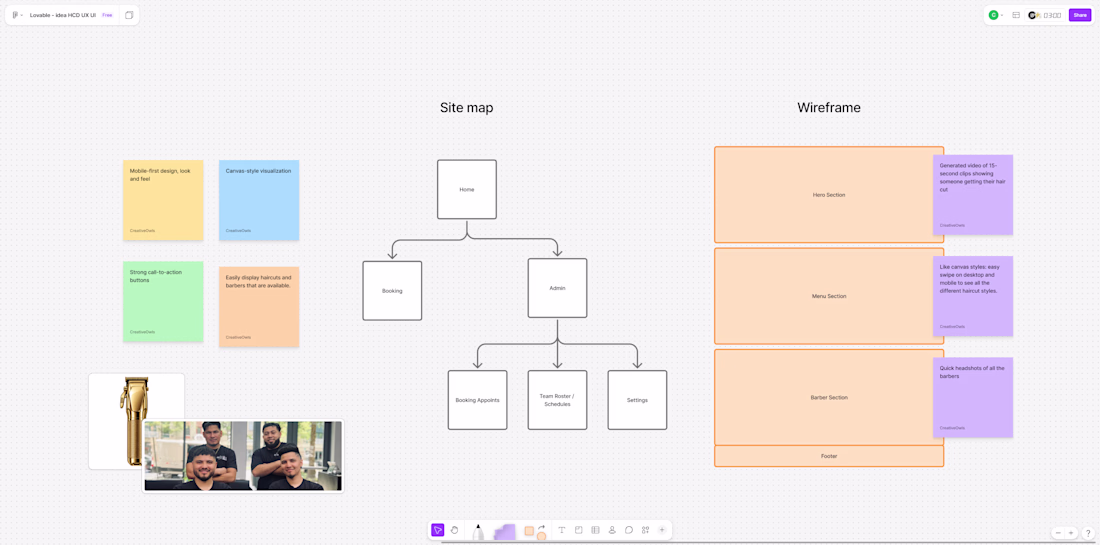This screenshot has height=545, width=1100.
Task: Expand the dropdown beside the avatar
Action: click(x=1002, y=15)
